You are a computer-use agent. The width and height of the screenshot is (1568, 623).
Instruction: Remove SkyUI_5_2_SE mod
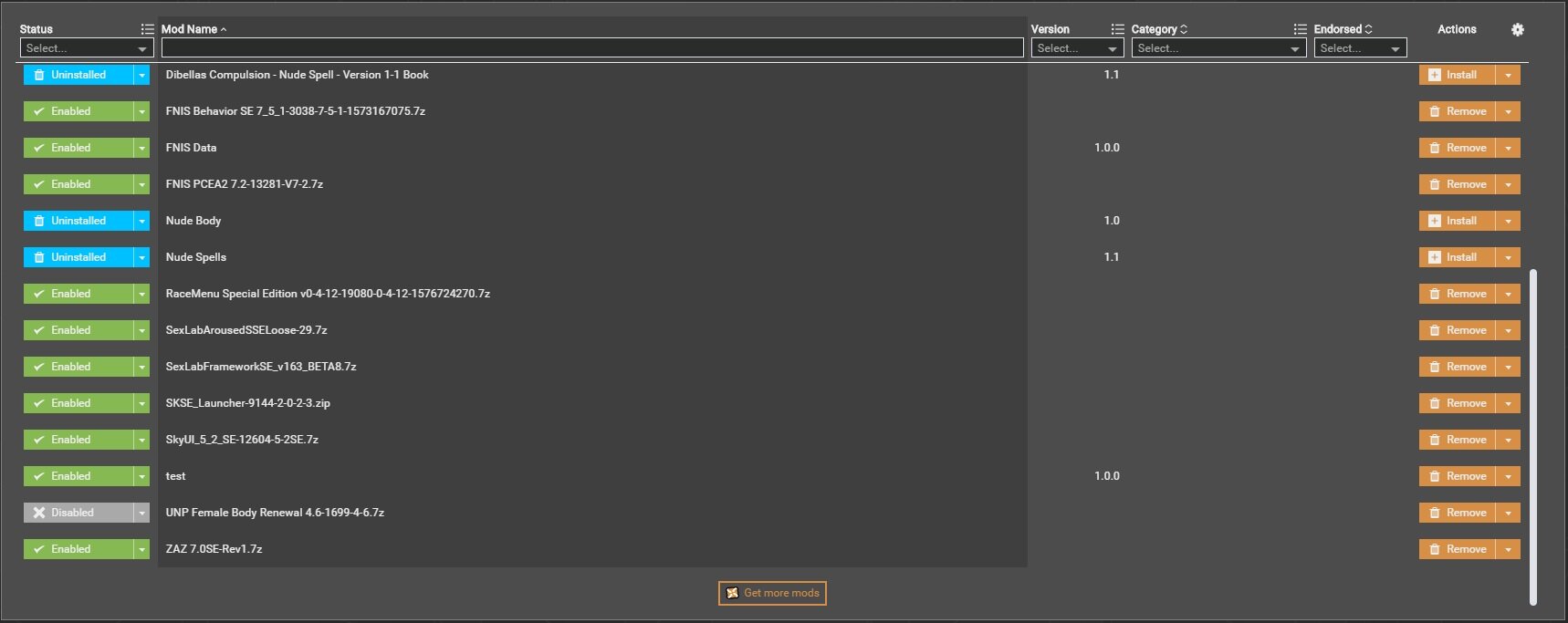pos(1457,440)
